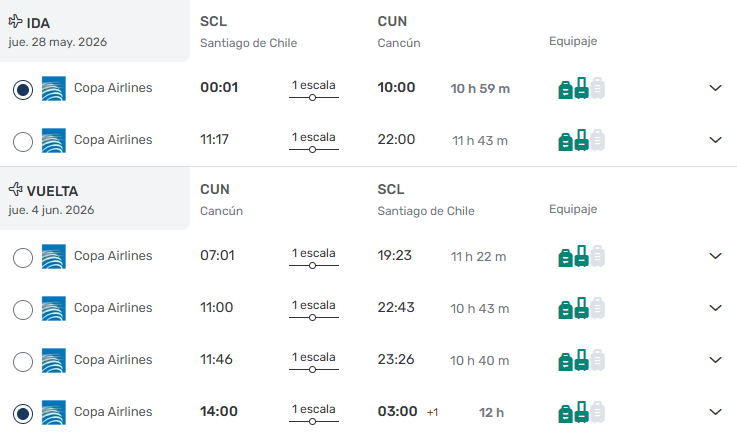Image resolution: width=737 pixels, height=437 pixels.
Task: Select the 11:17 outbound flight radio button
Action: 23,141
